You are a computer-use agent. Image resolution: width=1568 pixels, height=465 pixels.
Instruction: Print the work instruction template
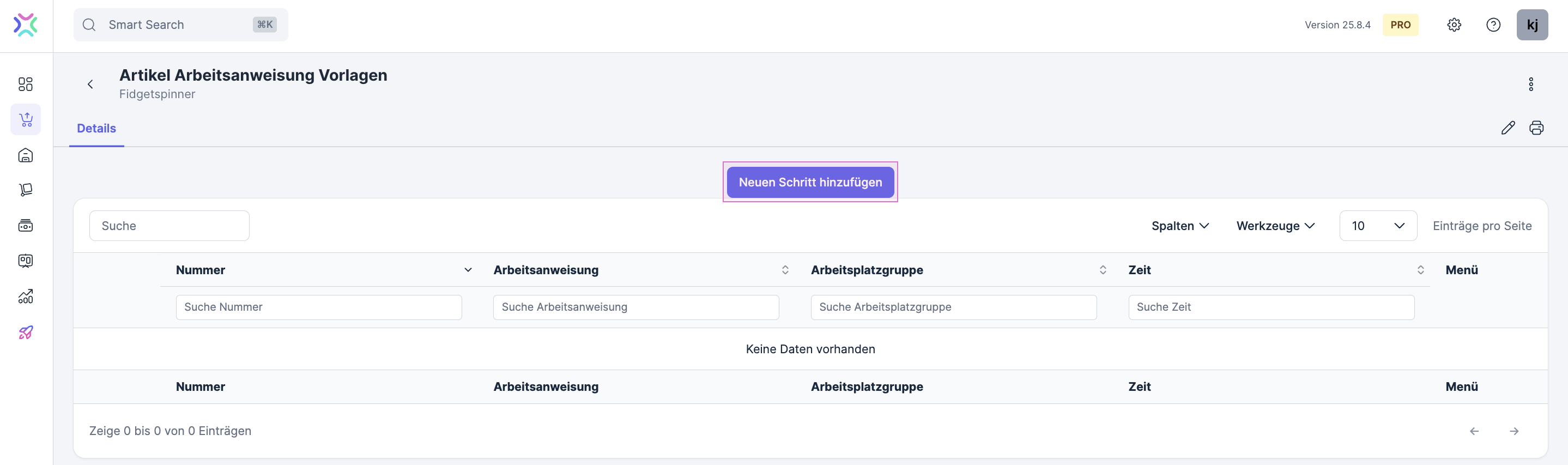(1536, 128)
